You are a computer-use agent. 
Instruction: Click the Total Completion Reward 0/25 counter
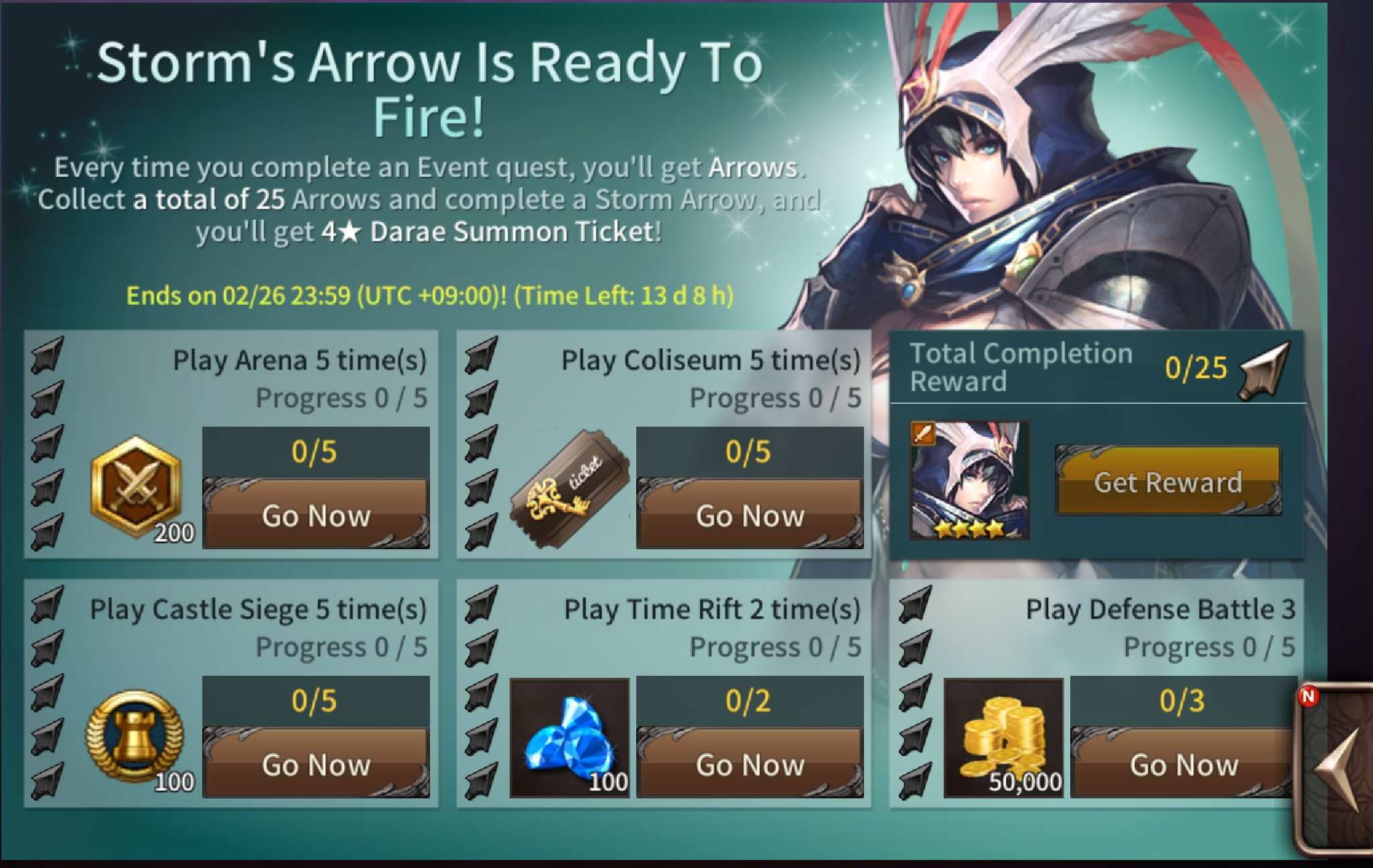coord(1196,368)
